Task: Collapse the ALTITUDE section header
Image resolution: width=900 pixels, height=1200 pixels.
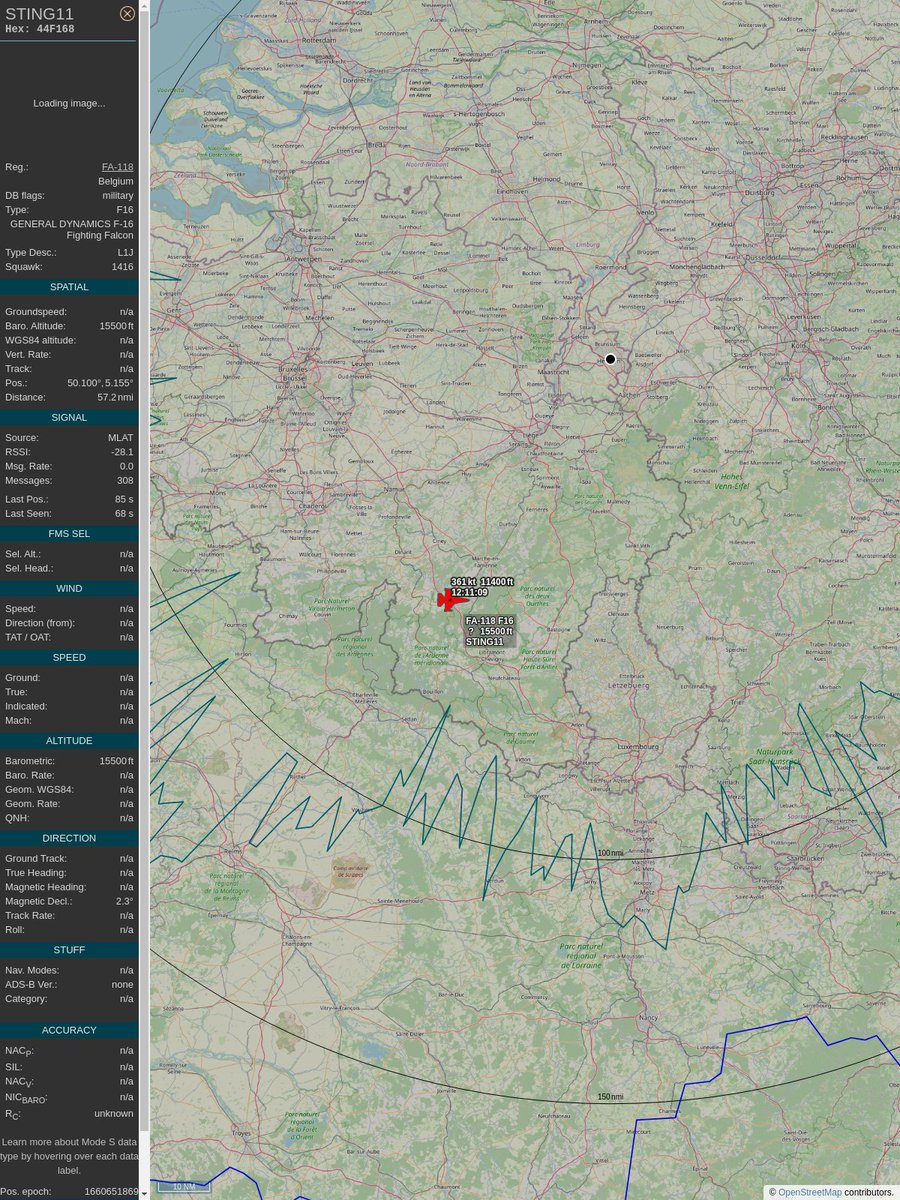Action: click(68, 740)
